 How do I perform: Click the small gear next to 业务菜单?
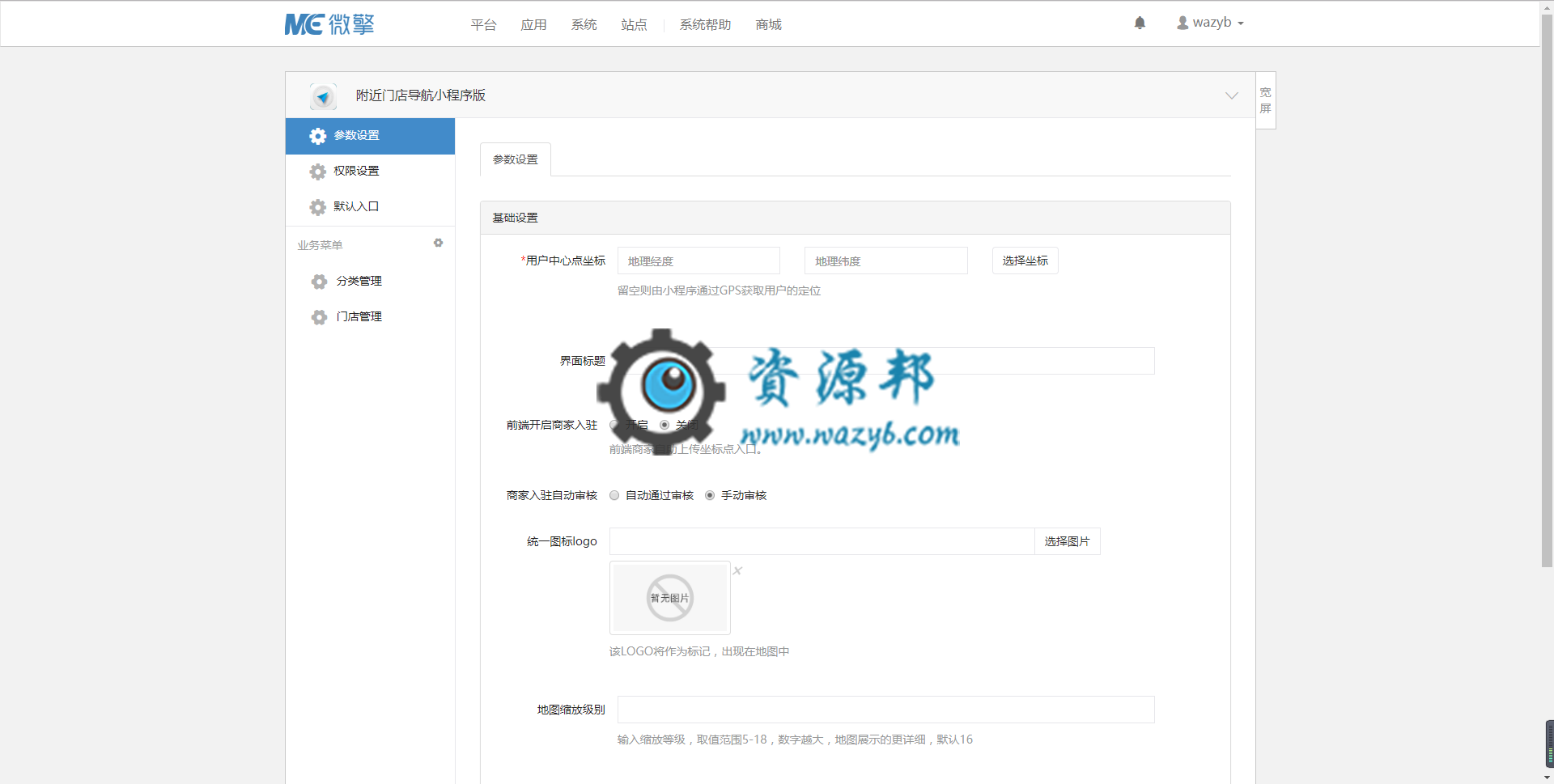pyautogui.click(x=438, y=243)
